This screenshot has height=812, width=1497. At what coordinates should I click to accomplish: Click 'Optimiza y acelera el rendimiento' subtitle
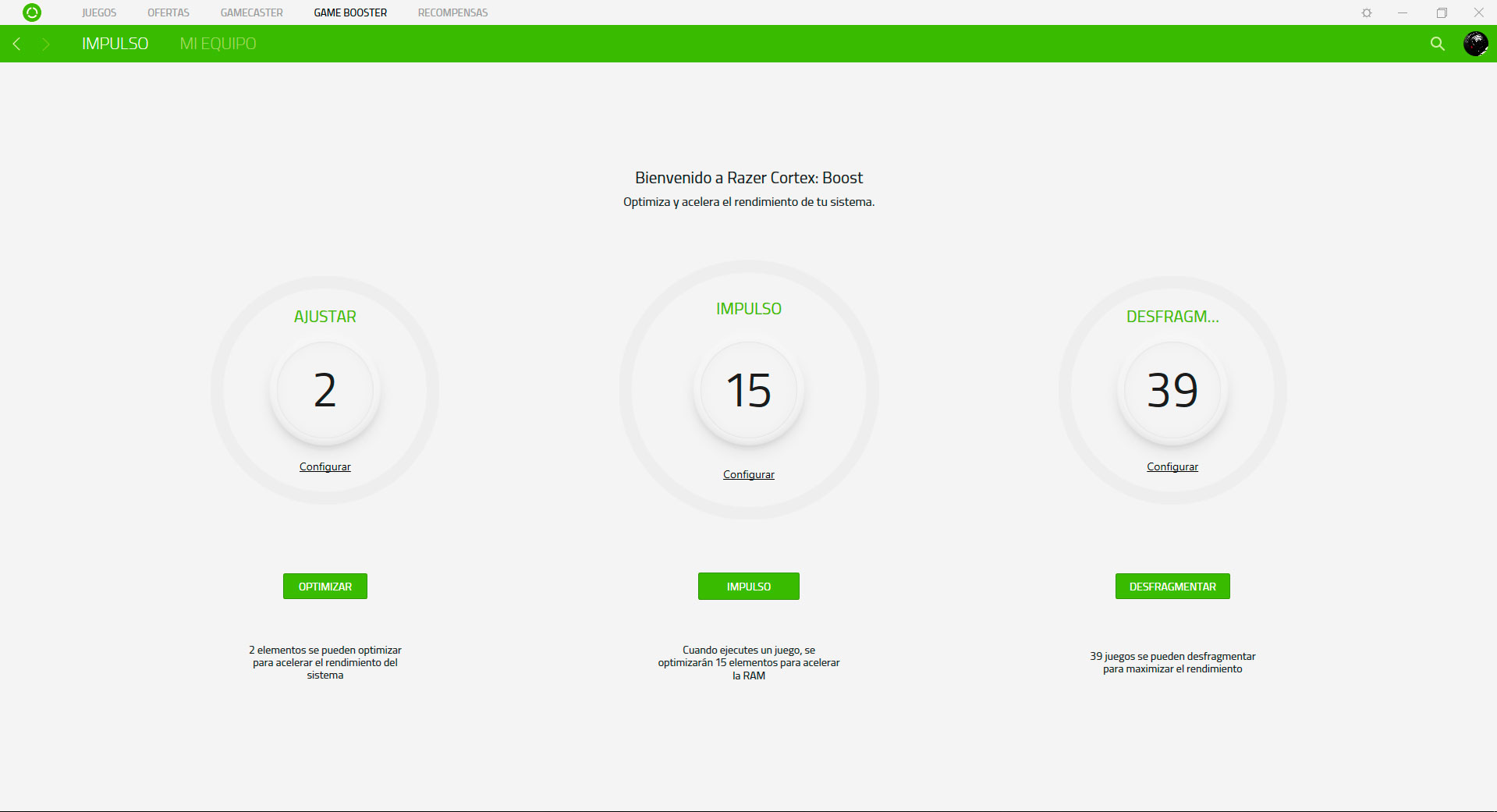coord(749,202)
